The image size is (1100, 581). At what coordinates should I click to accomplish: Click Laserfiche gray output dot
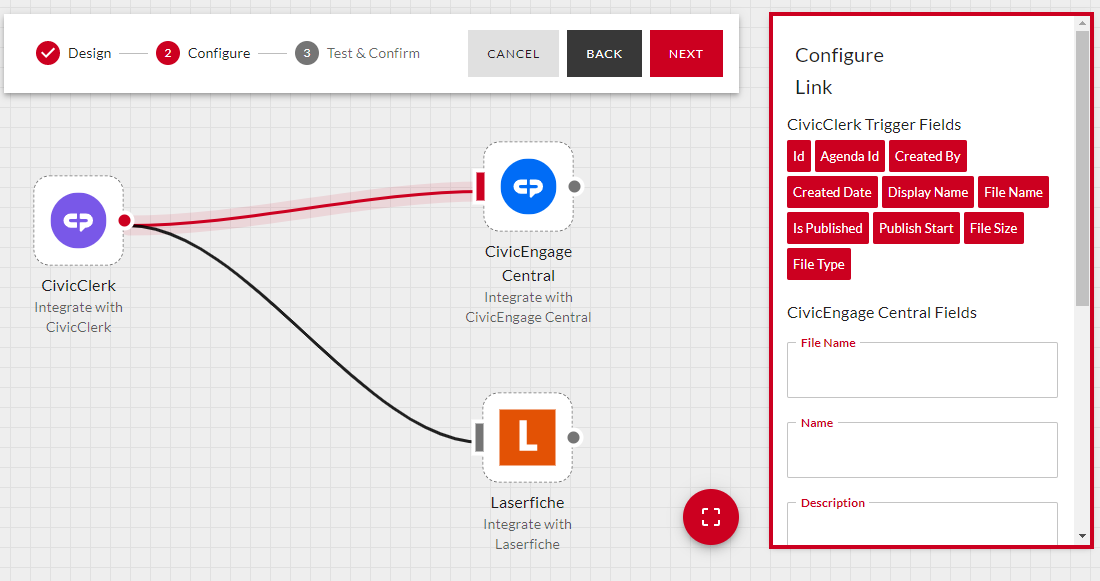[573, 437]
